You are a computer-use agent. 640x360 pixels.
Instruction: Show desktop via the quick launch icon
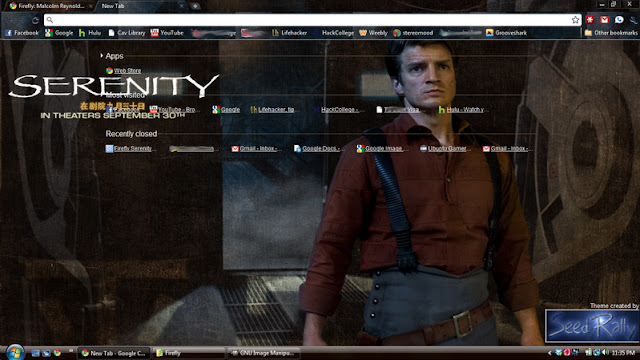point(36,353)
